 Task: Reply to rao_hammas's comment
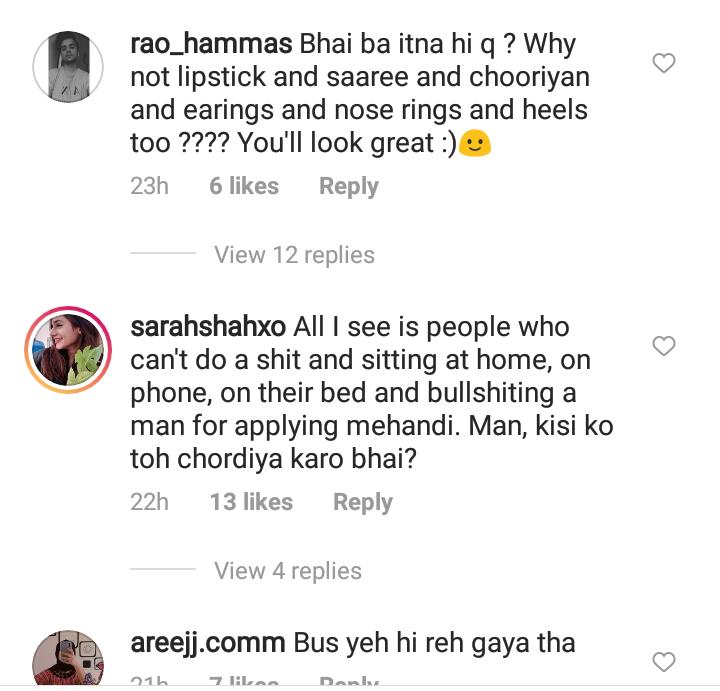[x=348, y=186]
